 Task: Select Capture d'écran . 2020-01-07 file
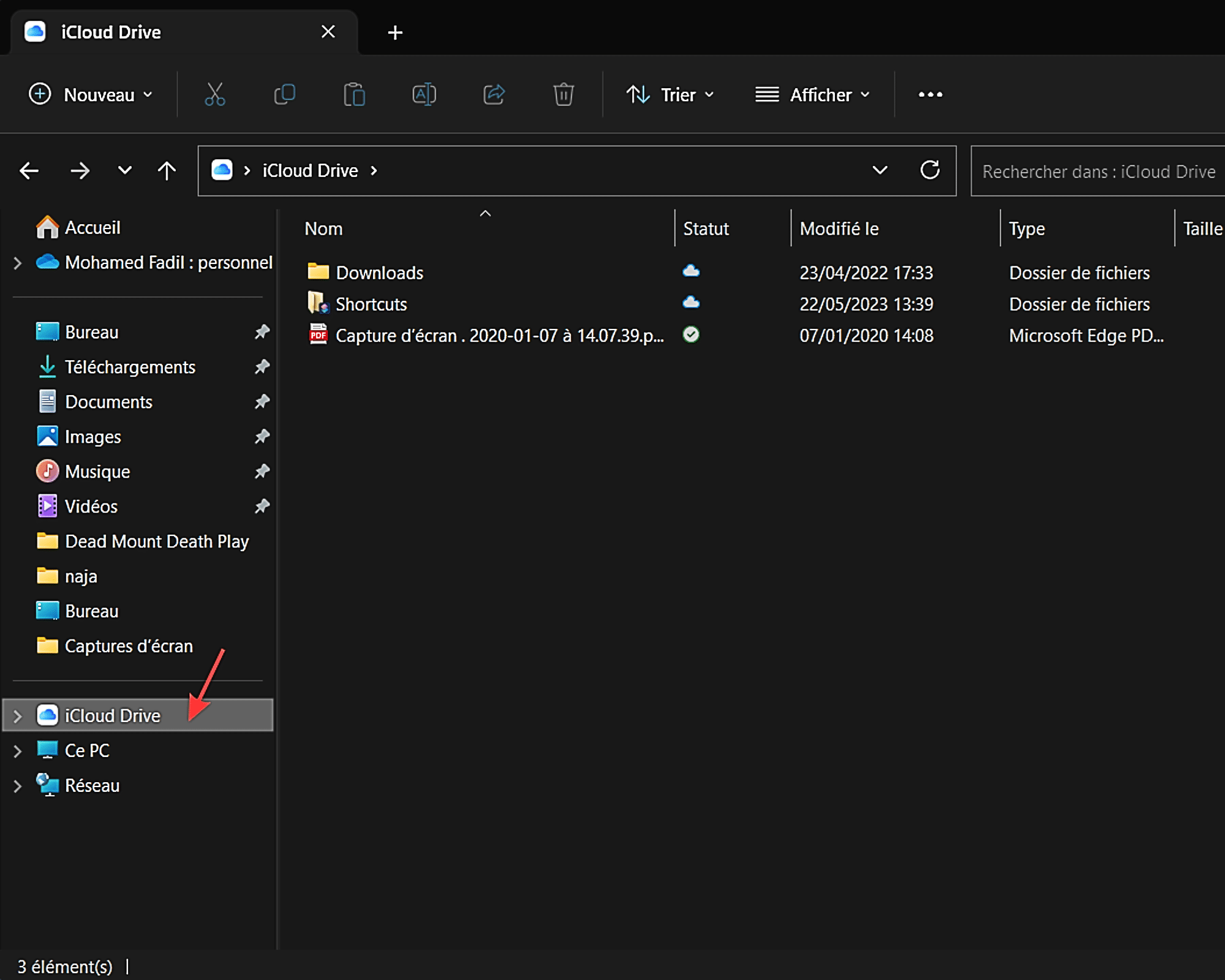coord(500,336)
